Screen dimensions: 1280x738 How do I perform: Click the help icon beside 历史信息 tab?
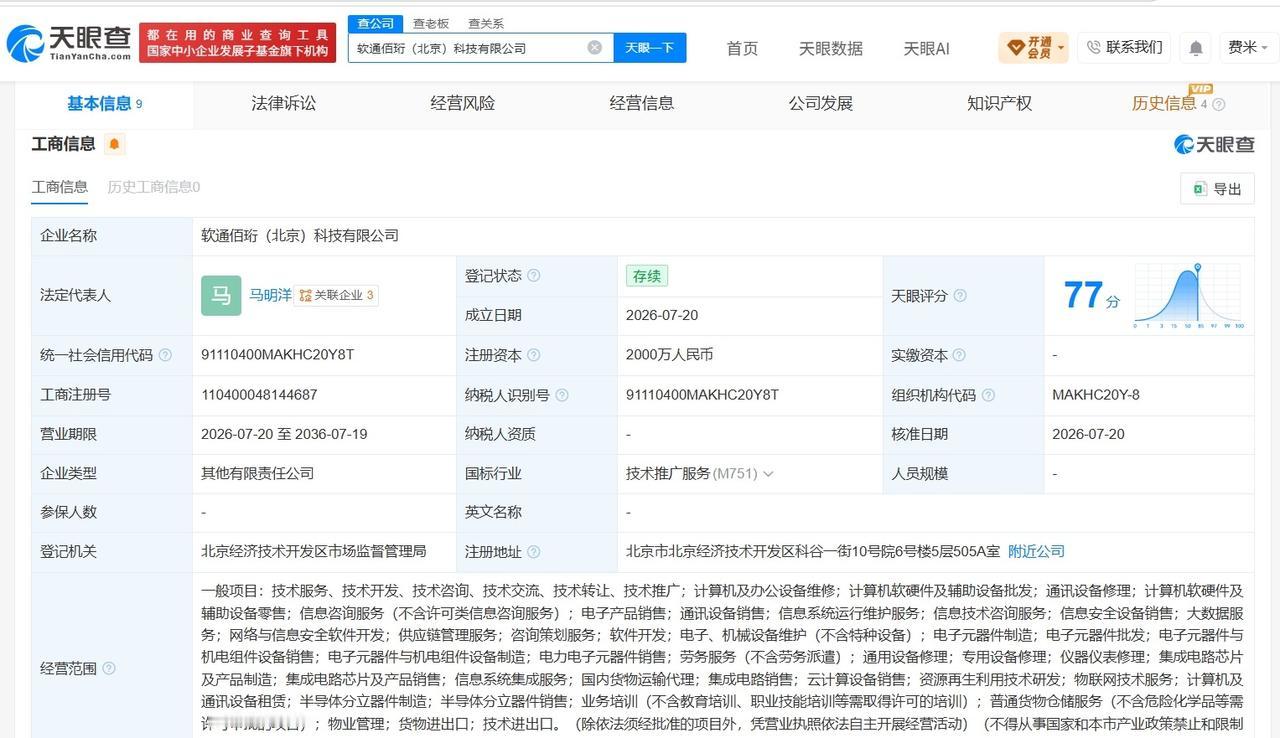click(1218, 104)
